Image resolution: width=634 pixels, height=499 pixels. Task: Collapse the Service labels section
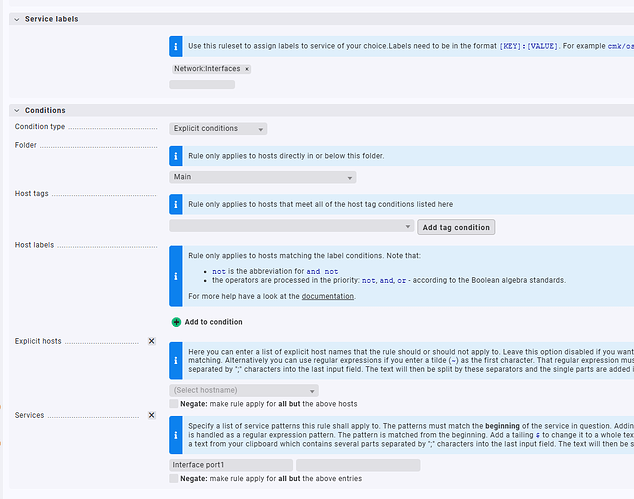[17, 19]
